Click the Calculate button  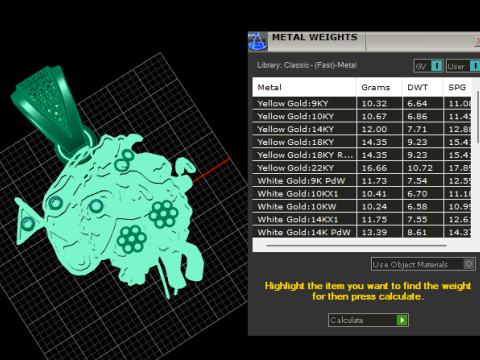368,320
